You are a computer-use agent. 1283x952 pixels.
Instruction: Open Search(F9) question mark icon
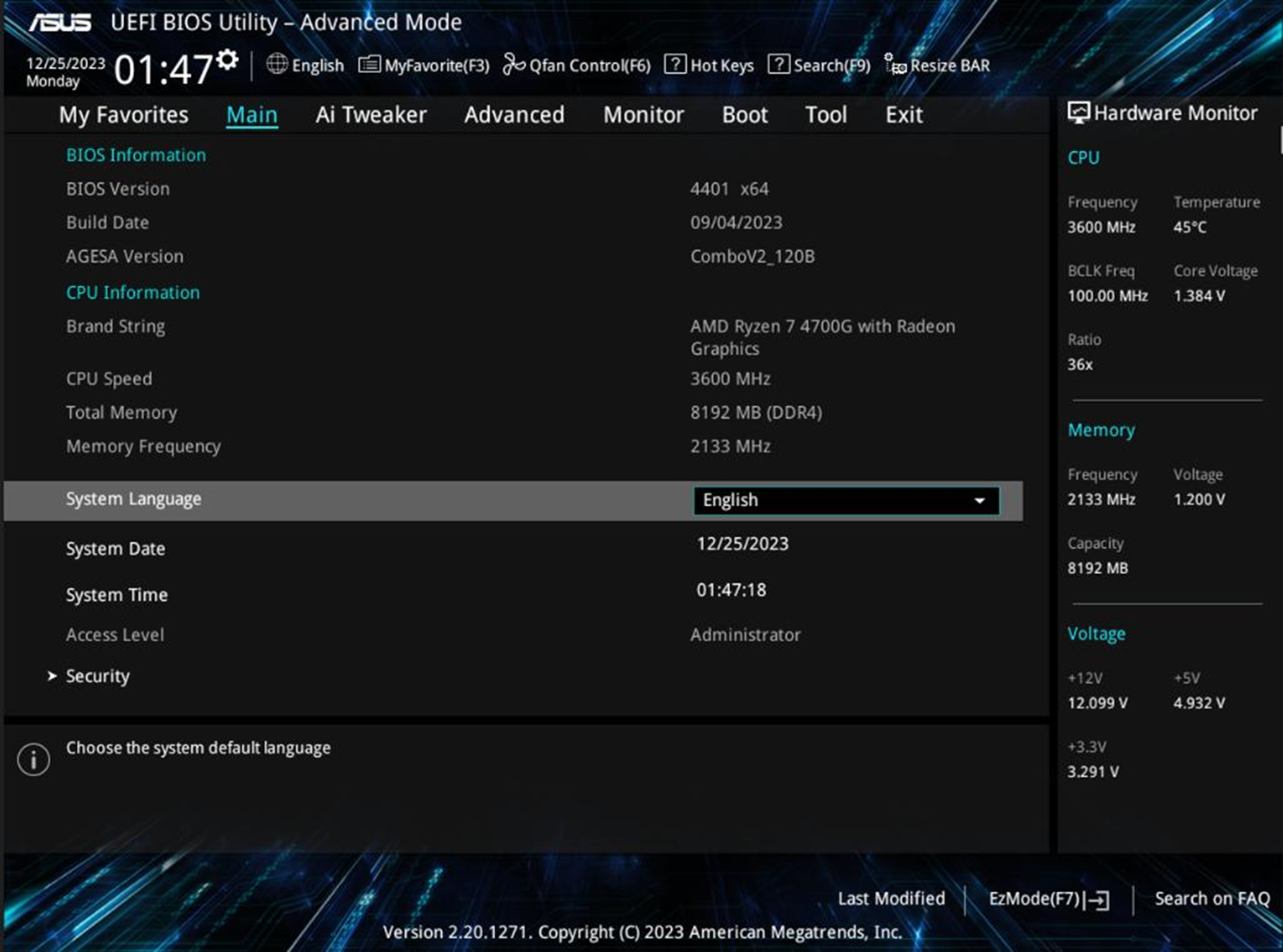[778, 64]
